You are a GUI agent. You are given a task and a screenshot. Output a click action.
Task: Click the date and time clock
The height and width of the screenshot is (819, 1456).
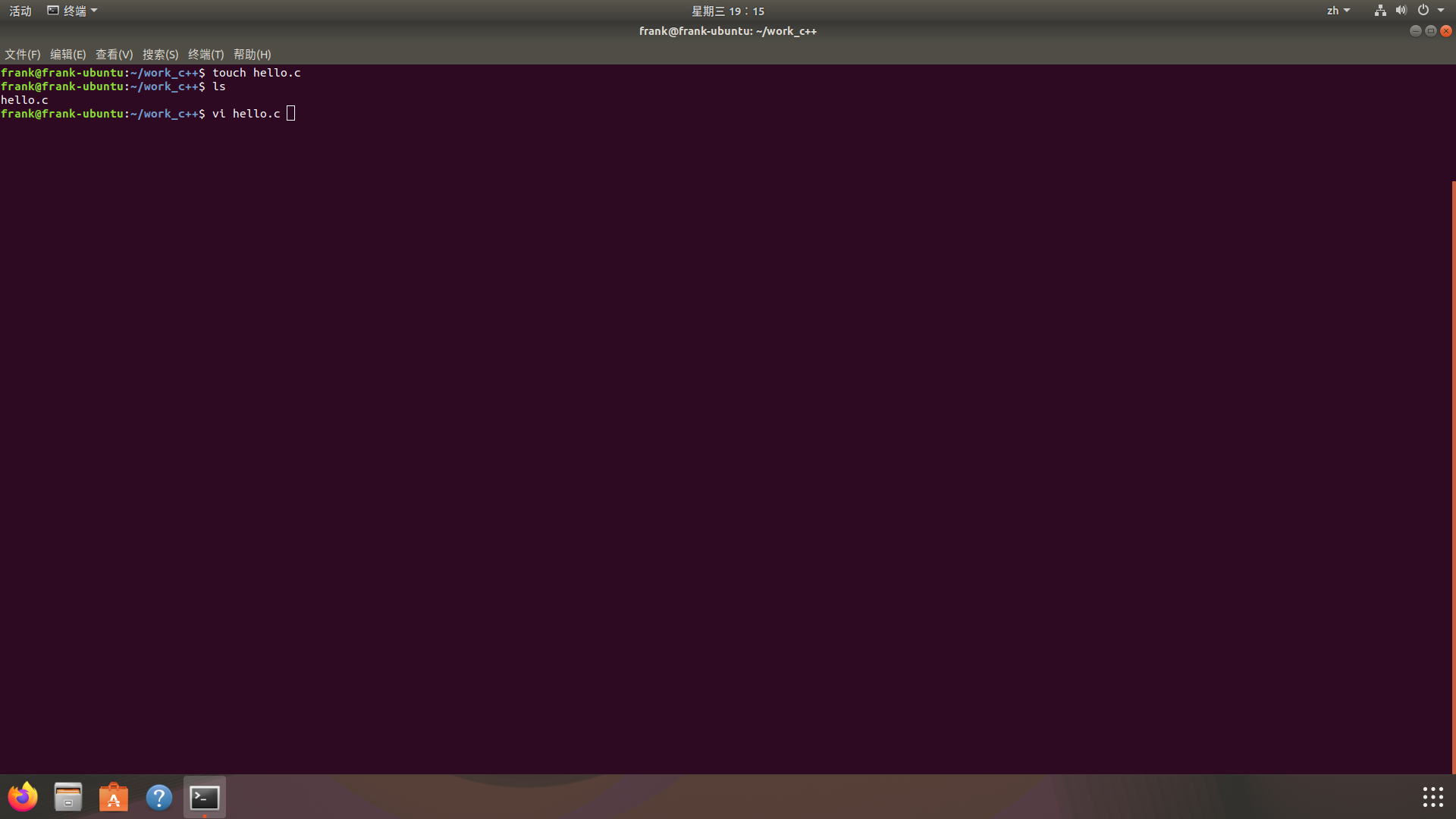point(727,11)
